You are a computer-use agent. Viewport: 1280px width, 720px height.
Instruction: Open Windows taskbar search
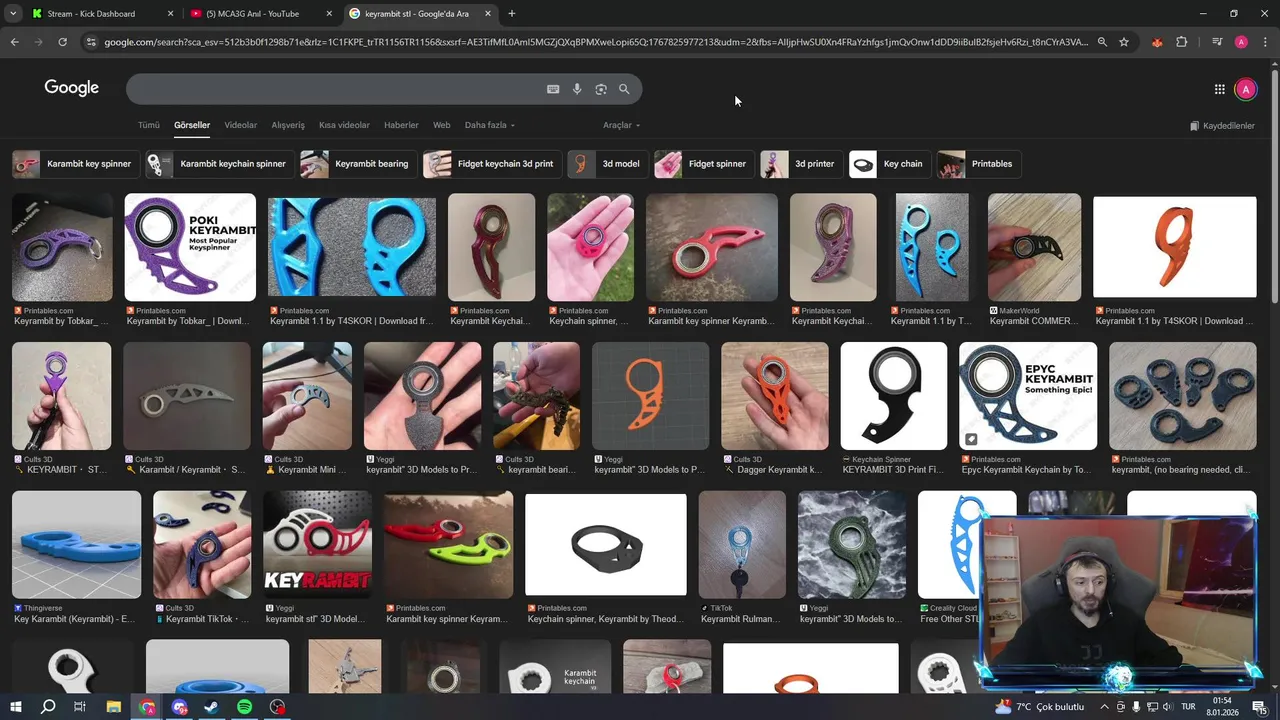coord(48,706)
